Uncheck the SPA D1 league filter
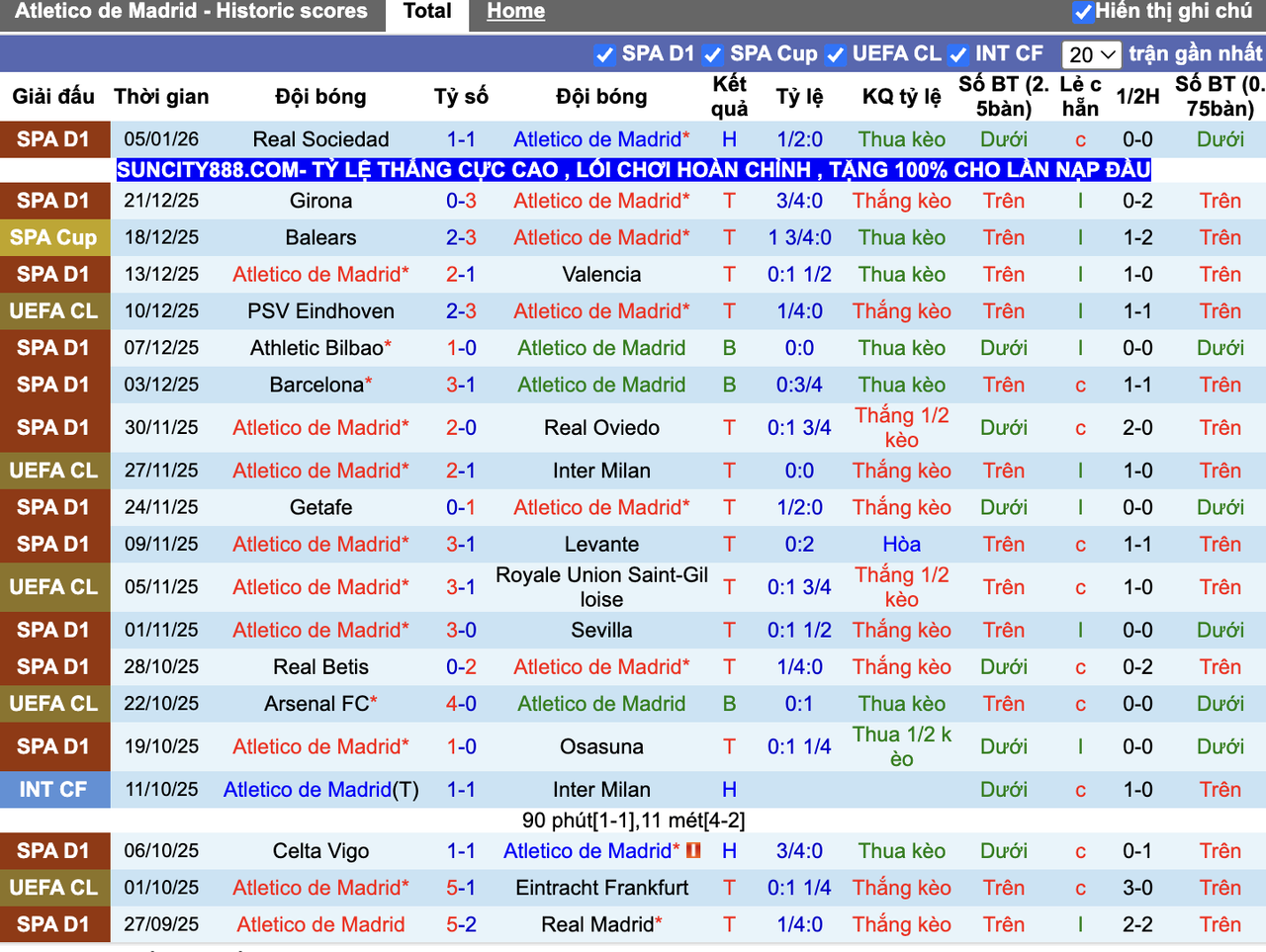 point(604,55)
